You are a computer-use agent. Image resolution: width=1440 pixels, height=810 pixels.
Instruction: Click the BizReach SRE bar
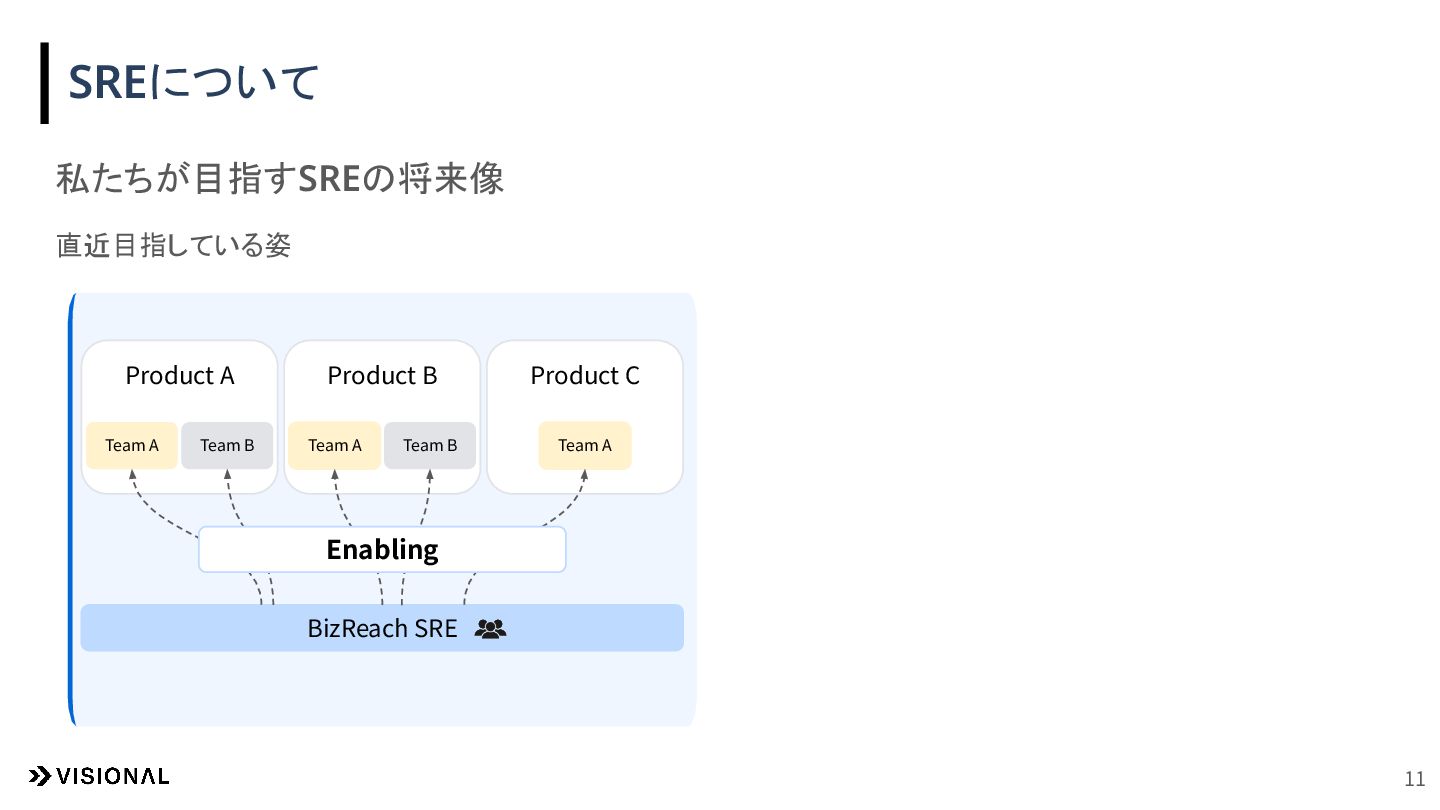(x=382, y=628)
